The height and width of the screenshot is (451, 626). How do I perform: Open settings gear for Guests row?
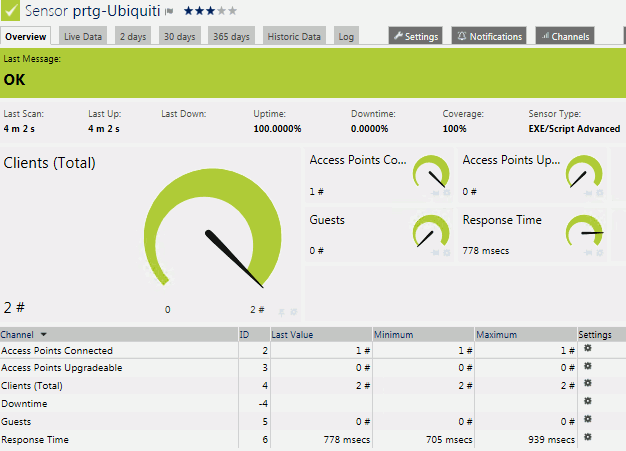click(588, 419)
